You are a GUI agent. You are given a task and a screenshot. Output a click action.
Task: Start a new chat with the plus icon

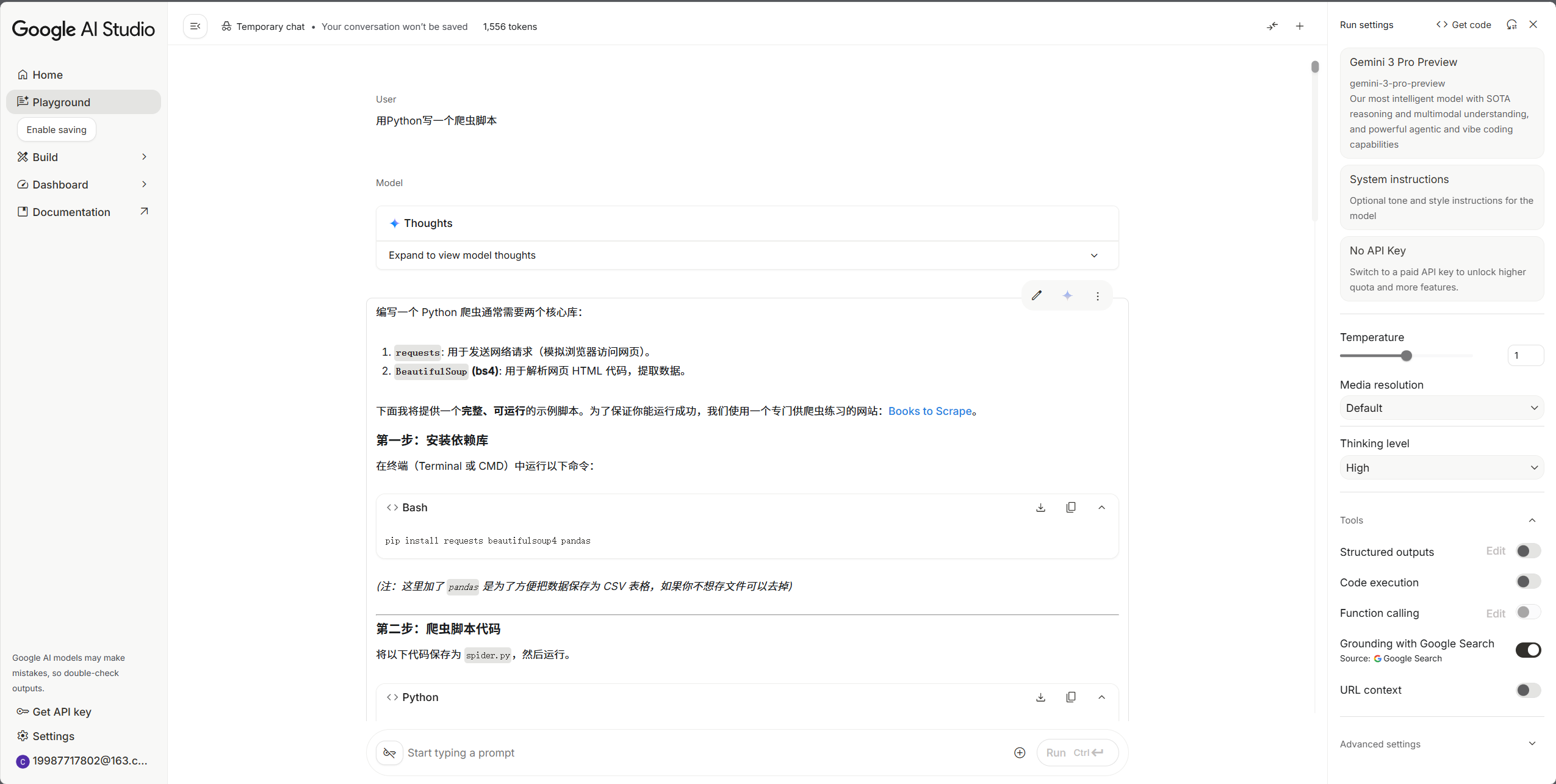tap(1300, 26)
